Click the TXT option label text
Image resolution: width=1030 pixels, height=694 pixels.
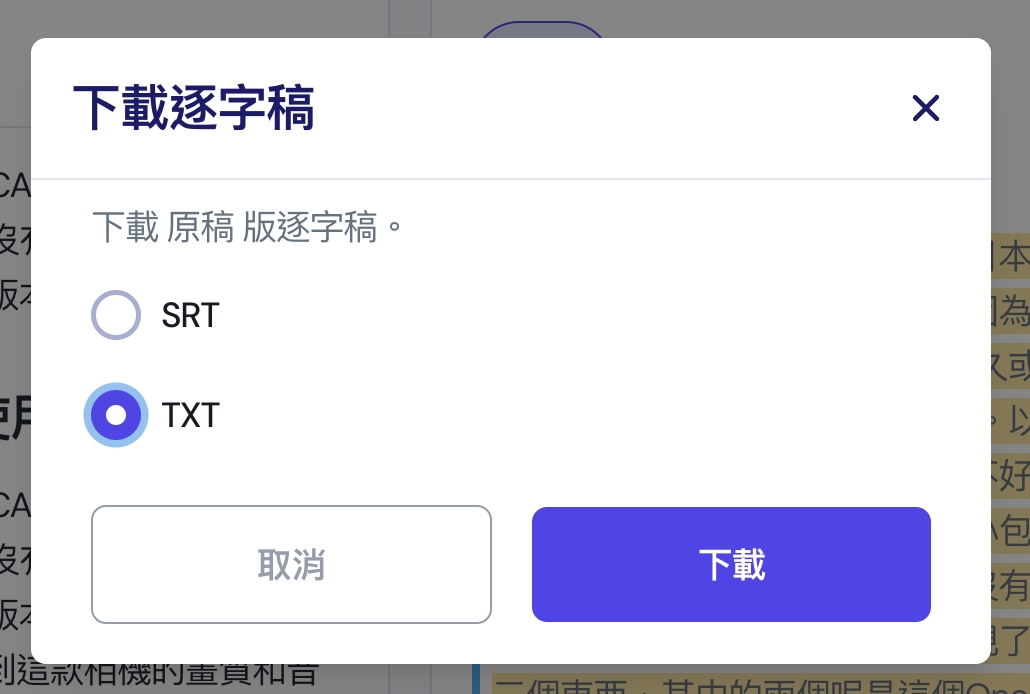[190, 415]
